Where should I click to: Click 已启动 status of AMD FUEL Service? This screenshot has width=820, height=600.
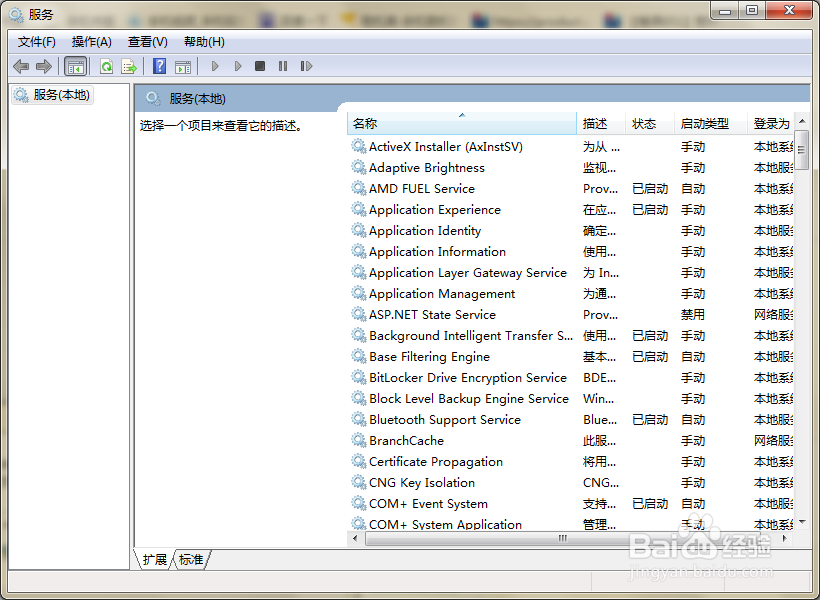650,189
